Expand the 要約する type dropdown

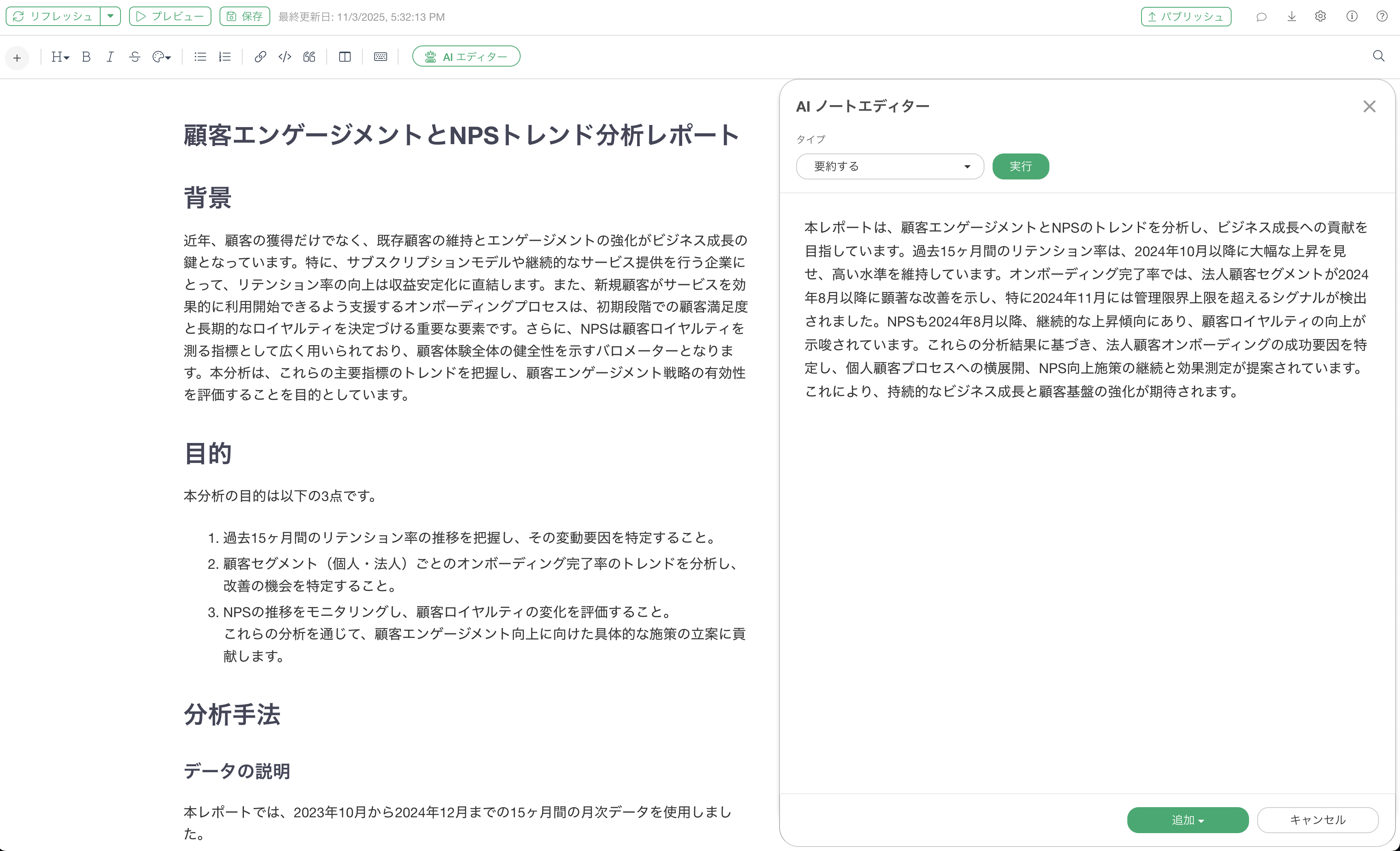890,166
